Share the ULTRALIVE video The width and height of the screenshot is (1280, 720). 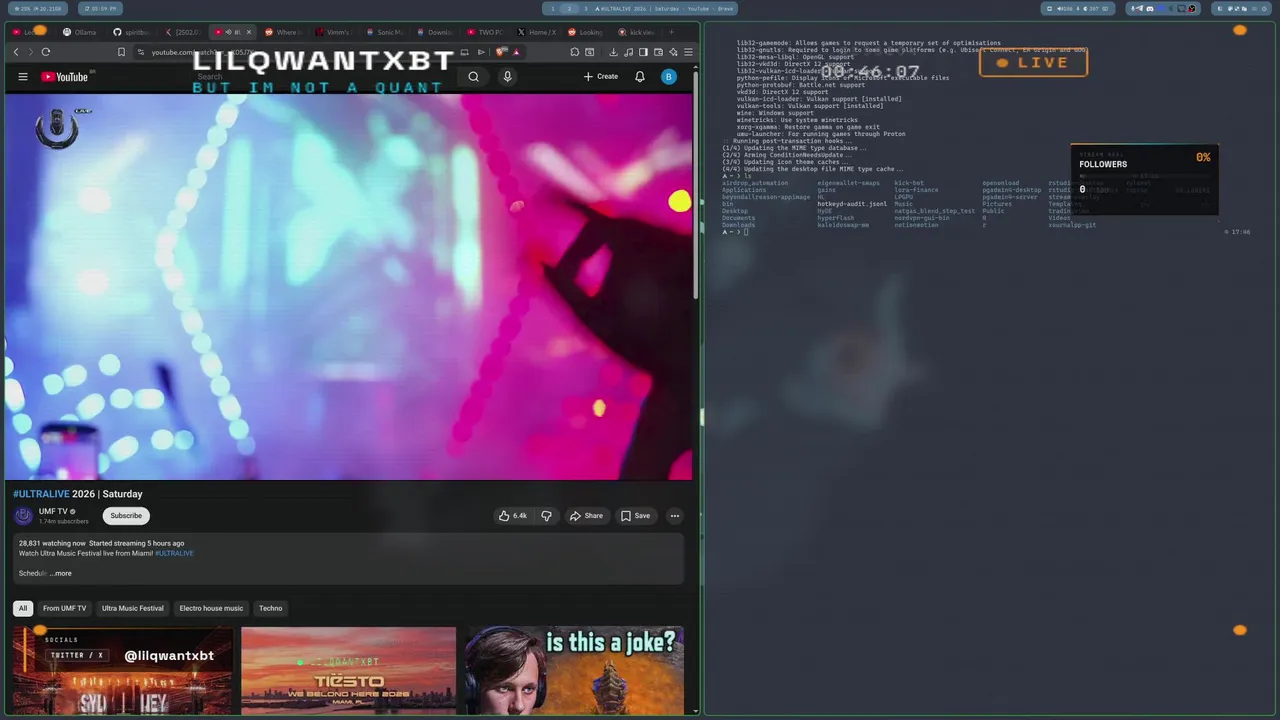[586, 516]
